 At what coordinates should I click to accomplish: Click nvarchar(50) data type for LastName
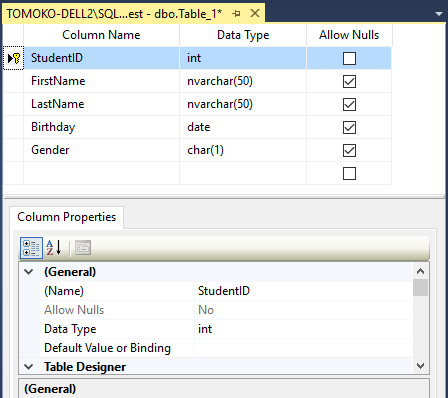243,104
